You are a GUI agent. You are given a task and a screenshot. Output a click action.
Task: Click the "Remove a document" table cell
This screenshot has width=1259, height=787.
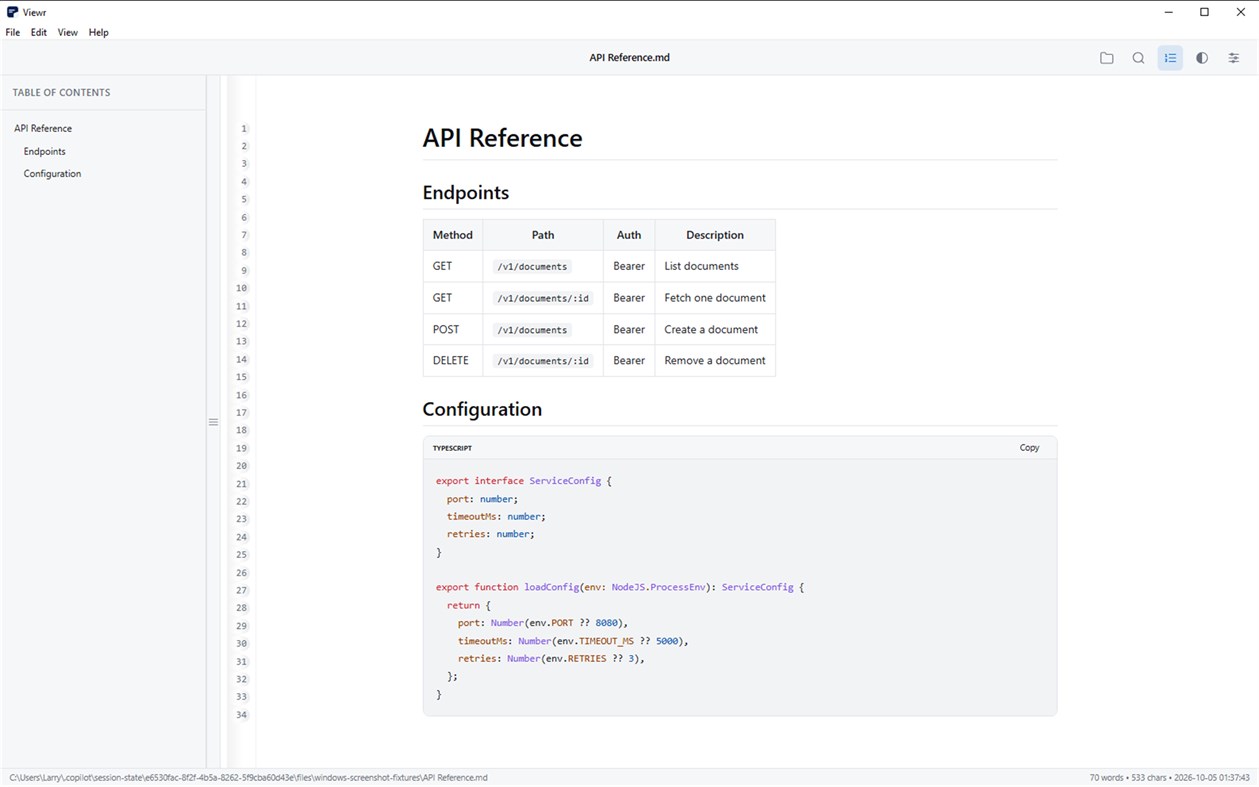pyautogui.click(x=715, y=361)
